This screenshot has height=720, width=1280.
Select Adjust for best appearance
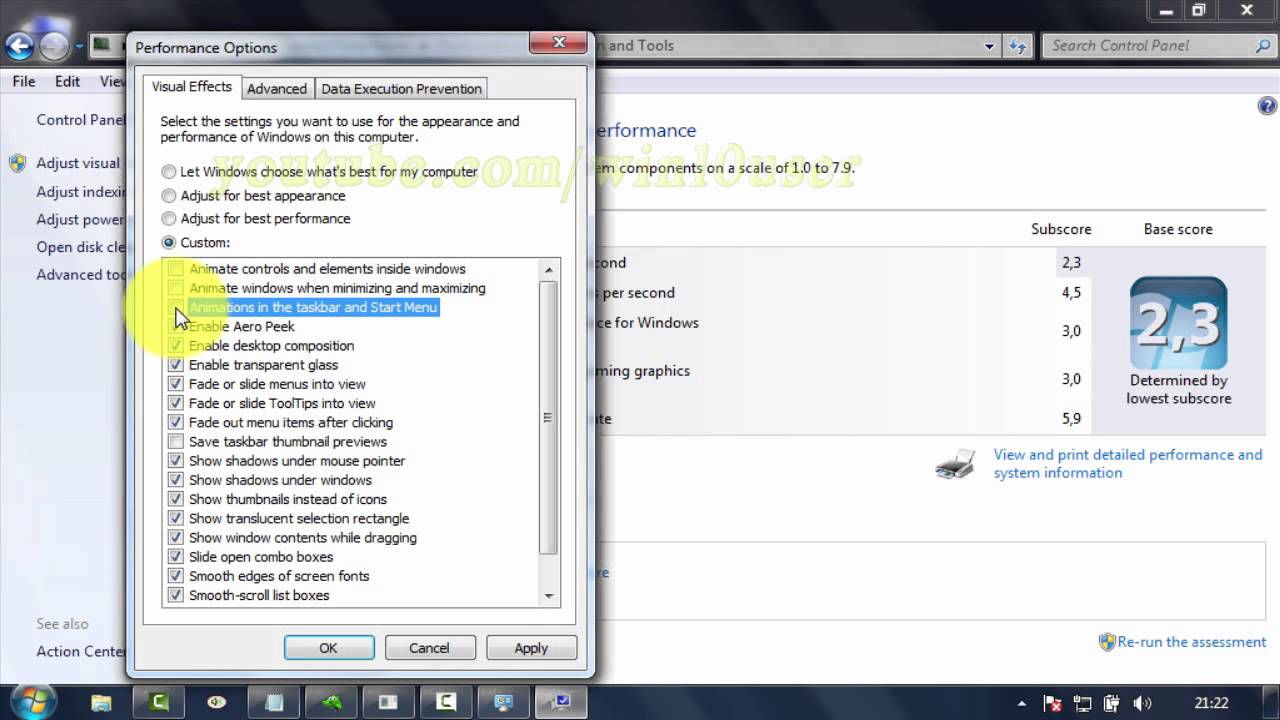[x=169, y=196]
